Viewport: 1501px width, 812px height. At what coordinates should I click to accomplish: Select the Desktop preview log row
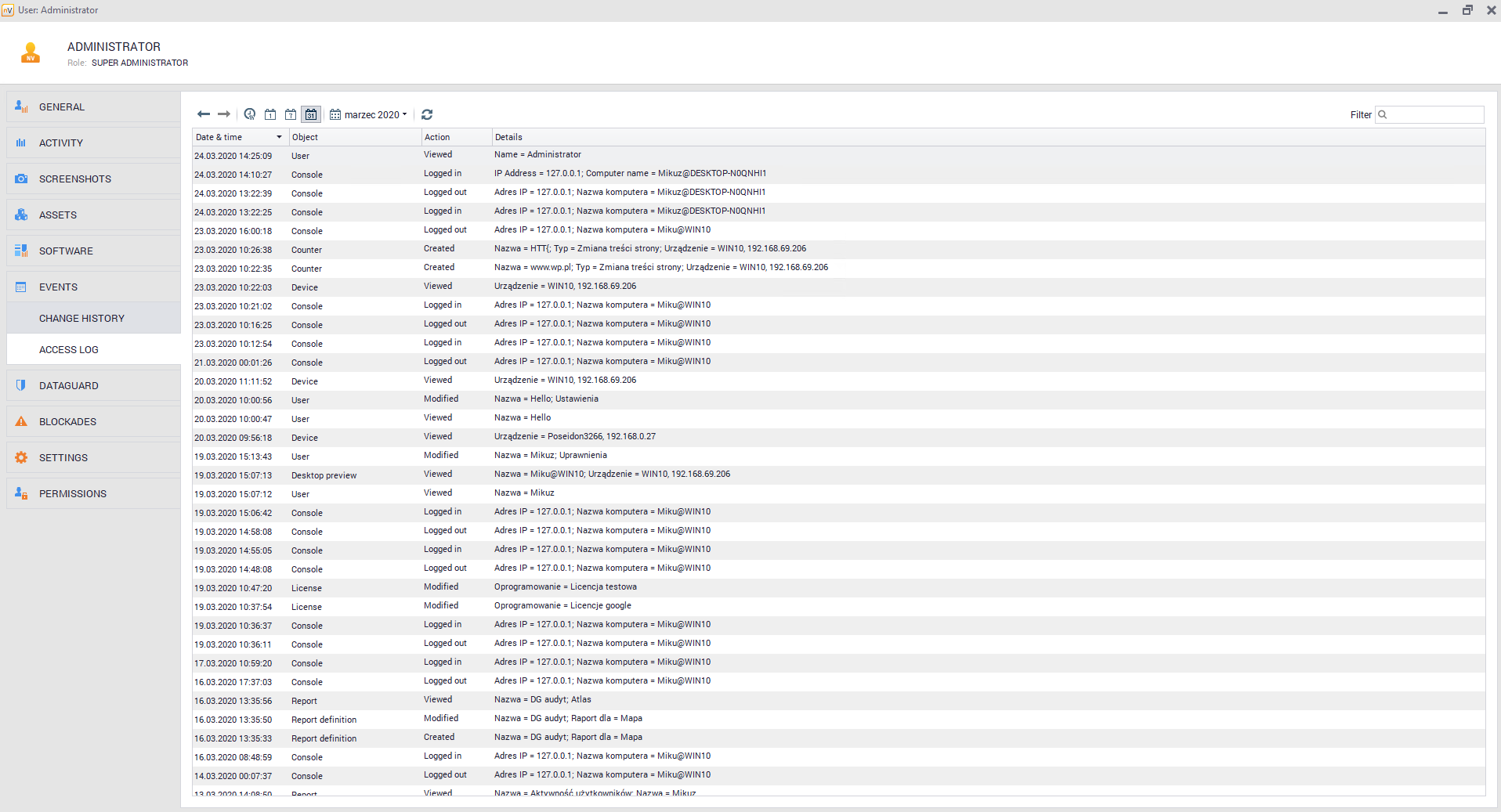(x=324, y=475)
